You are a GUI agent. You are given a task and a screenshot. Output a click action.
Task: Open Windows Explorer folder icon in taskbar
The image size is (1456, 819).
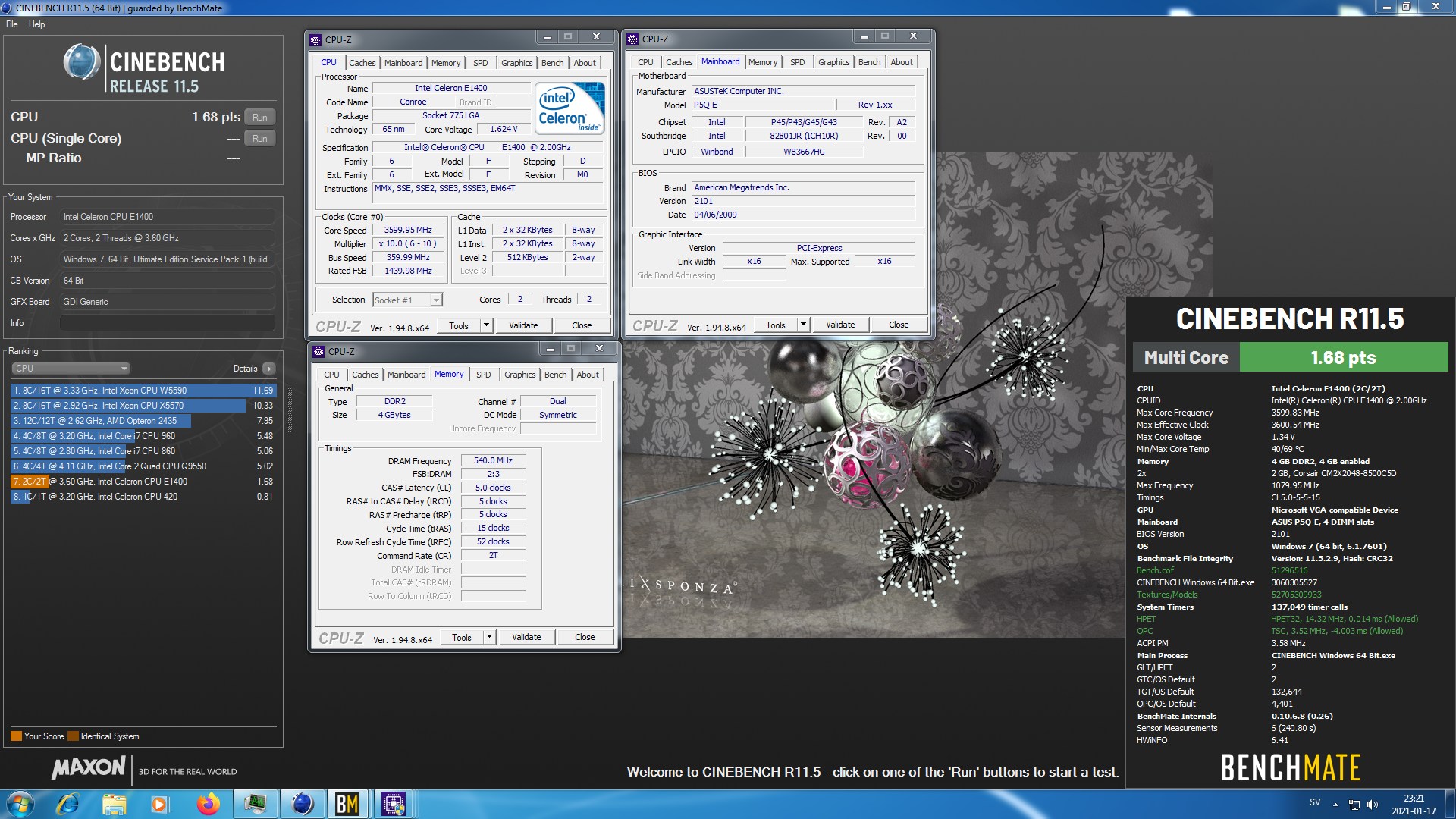coord(114,804)
